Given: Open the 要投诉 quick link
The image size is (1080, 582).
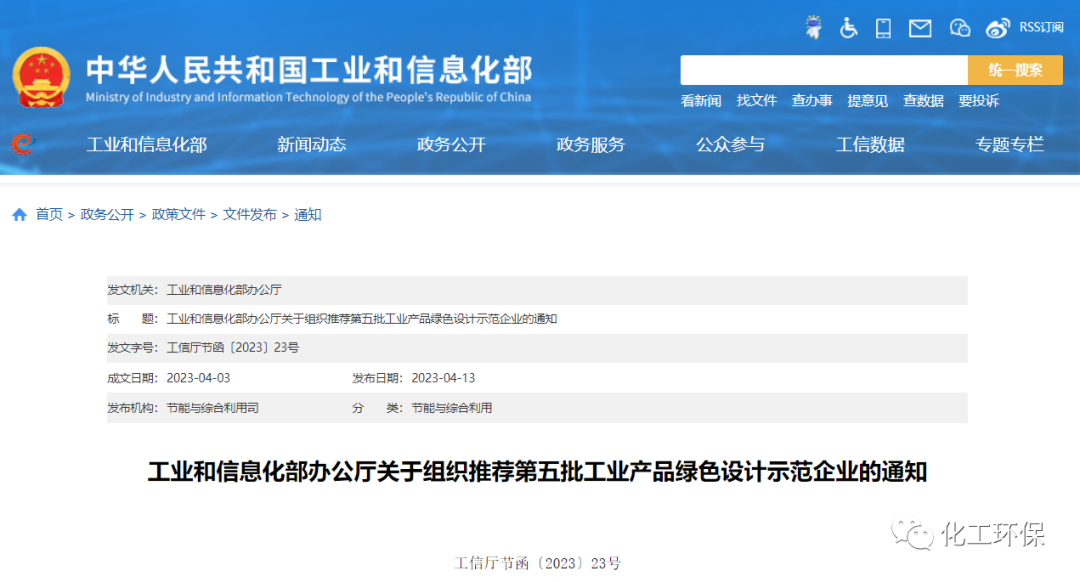Looking at the screenshot, I should coord(978,101).
